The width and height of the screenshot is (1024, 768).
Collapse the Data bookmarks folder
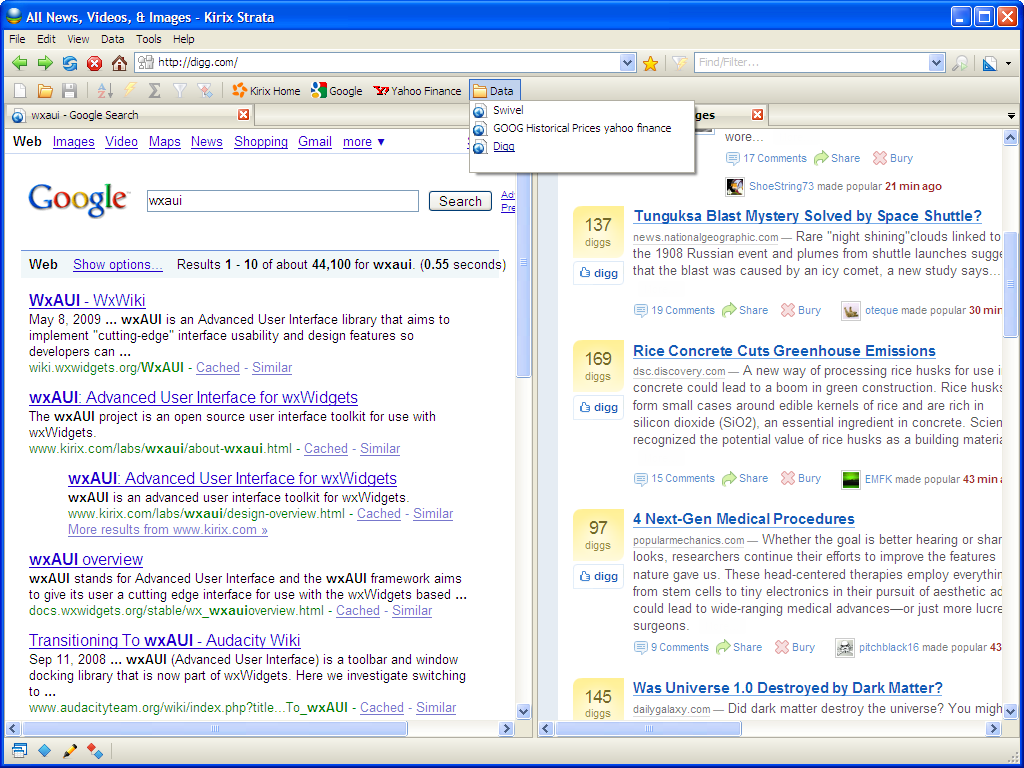click(x=494, y=91)
